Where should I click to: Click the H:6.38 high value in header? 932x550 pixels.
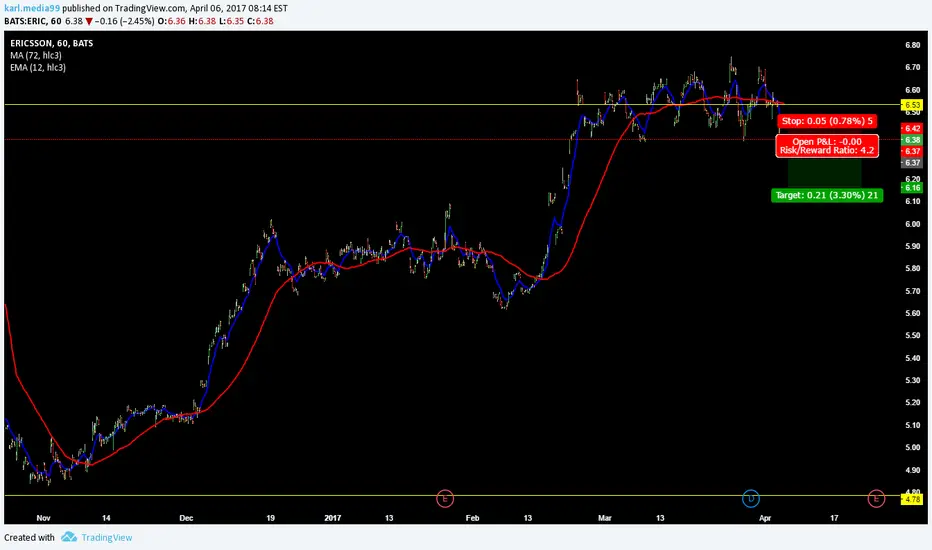[x=202, y=21]
